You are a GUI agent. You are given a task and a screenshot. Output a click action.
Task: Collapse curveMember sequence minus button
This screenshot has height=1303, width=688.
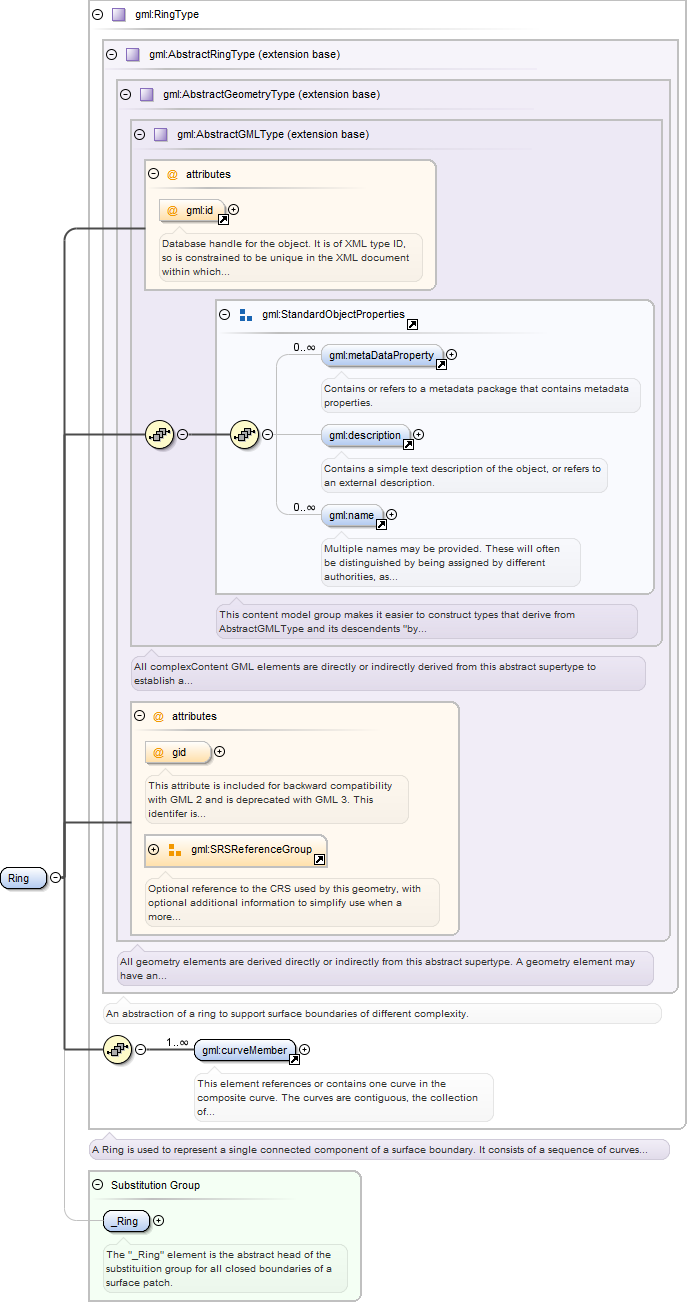(140, 1049)
